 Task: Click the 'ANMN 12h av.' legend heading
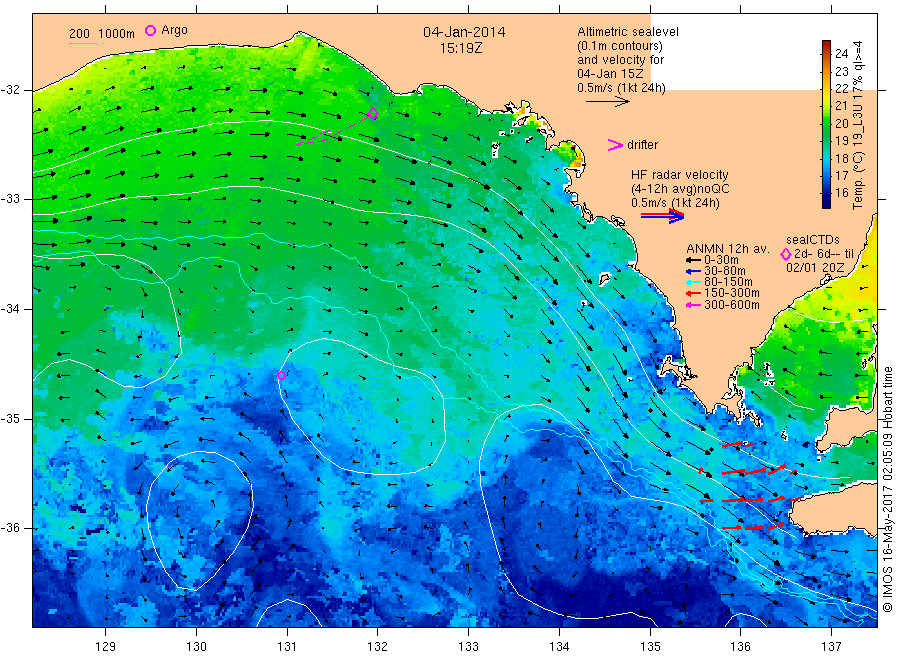(727, 249)
